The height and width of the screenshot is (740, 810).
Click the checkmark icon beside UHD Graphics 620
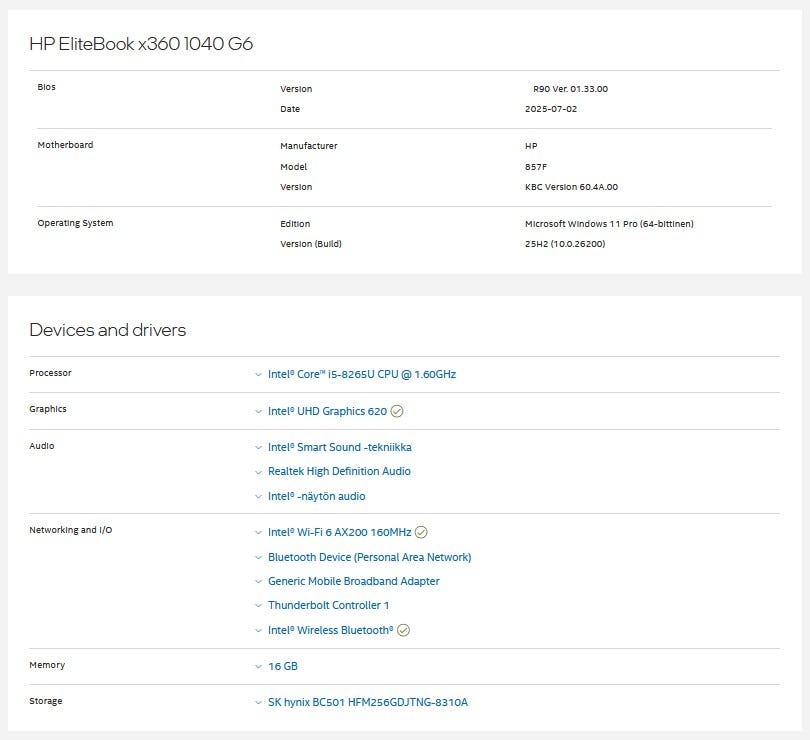pyautogui.click(x=397, y=411)
